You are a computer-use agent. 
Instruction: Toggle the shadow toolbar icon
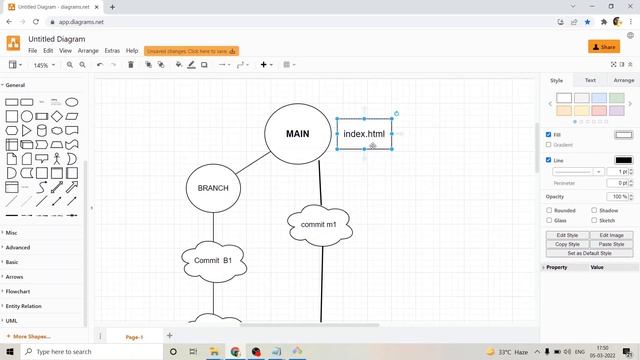click(x=204, y=64)
